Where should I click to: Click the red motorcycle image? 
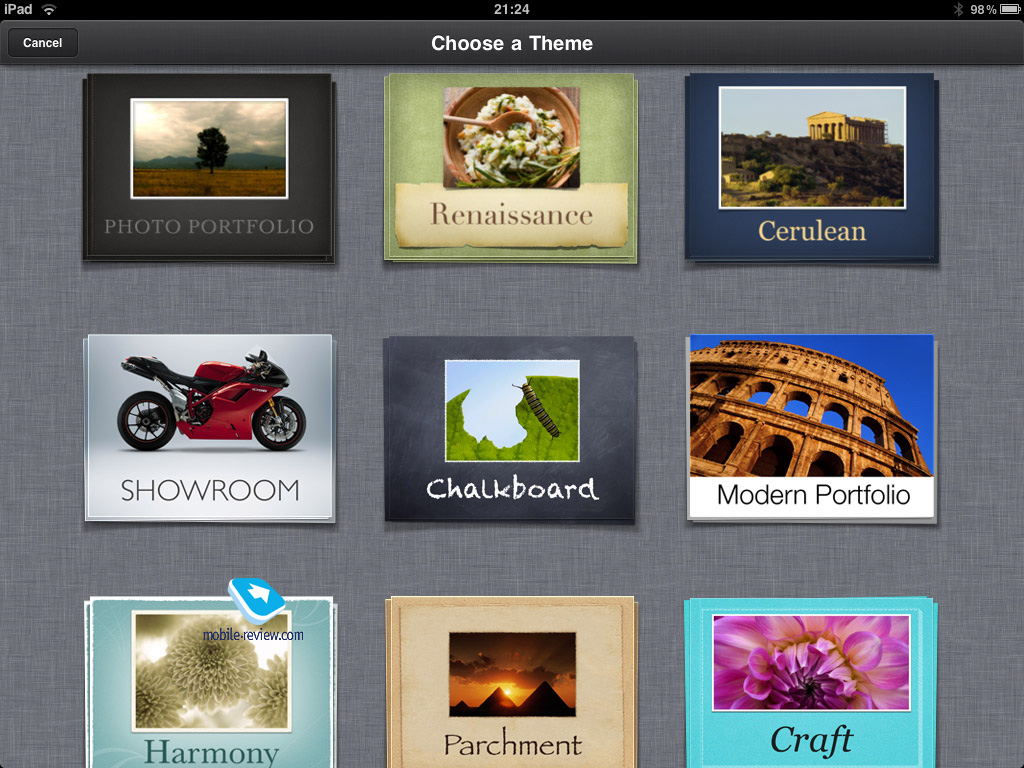coord(211,400)
